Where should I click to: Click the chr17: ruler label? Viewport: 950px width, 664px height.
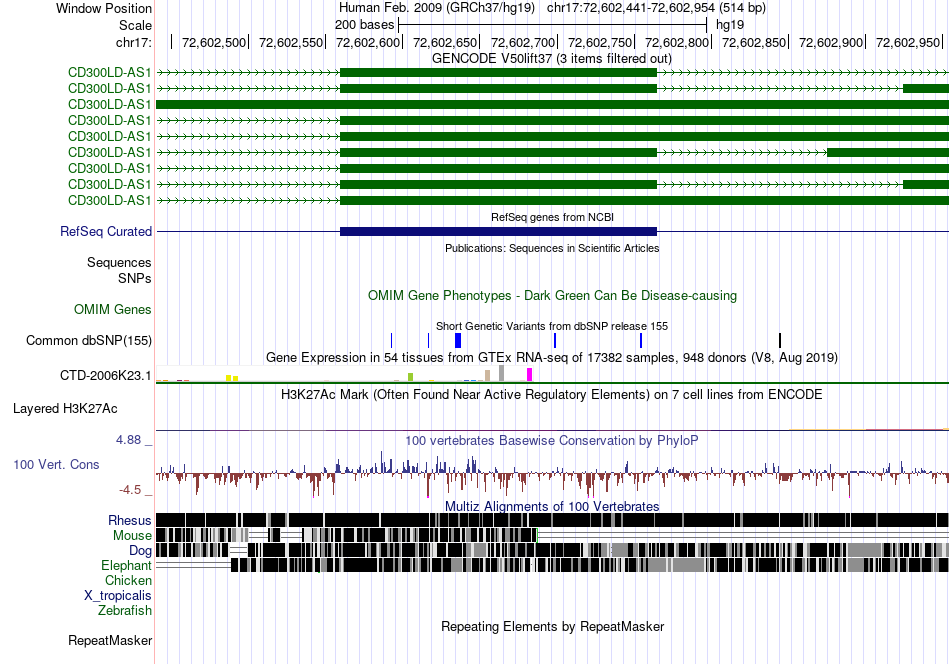click(x=133, y=42)
